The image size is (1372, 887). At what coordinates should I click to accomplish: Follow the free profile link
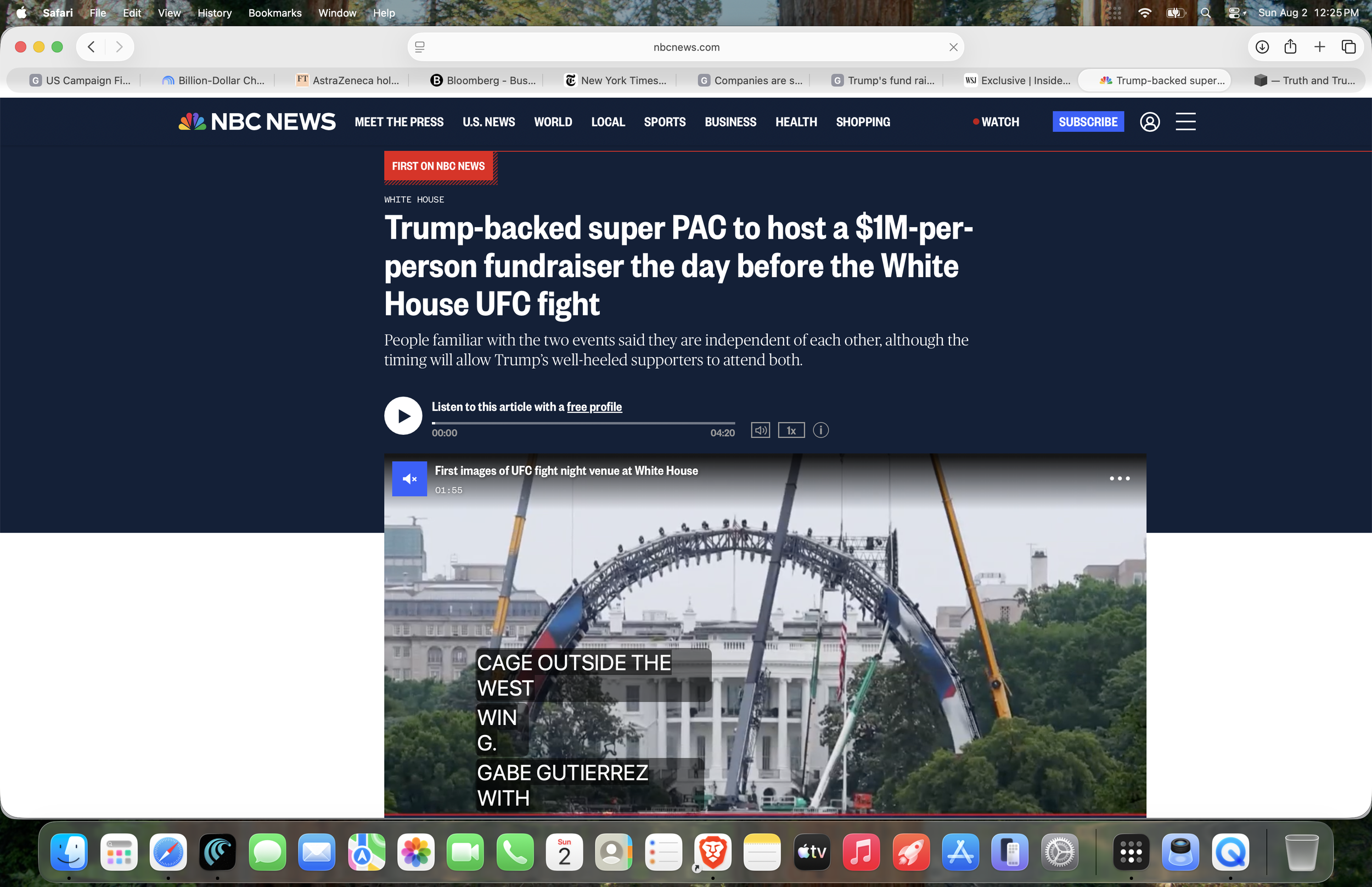[x=594, y=407]
